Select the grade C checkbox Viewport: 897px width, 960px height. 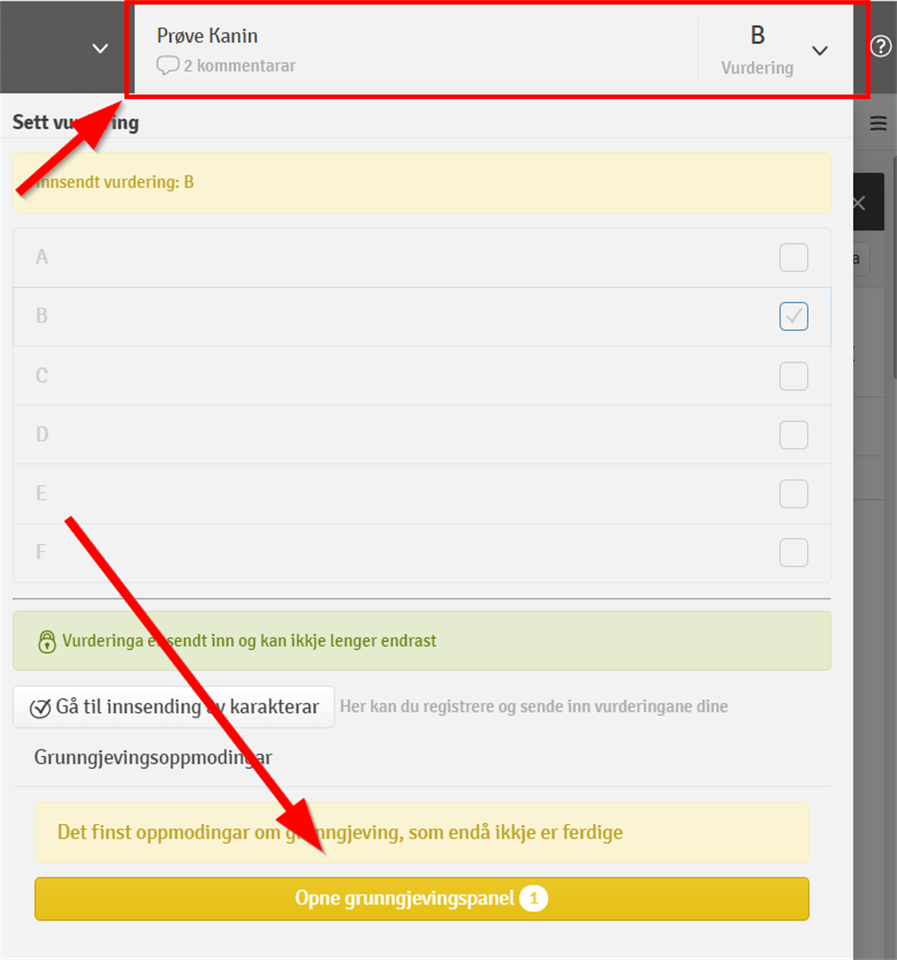tap(794, 376)
